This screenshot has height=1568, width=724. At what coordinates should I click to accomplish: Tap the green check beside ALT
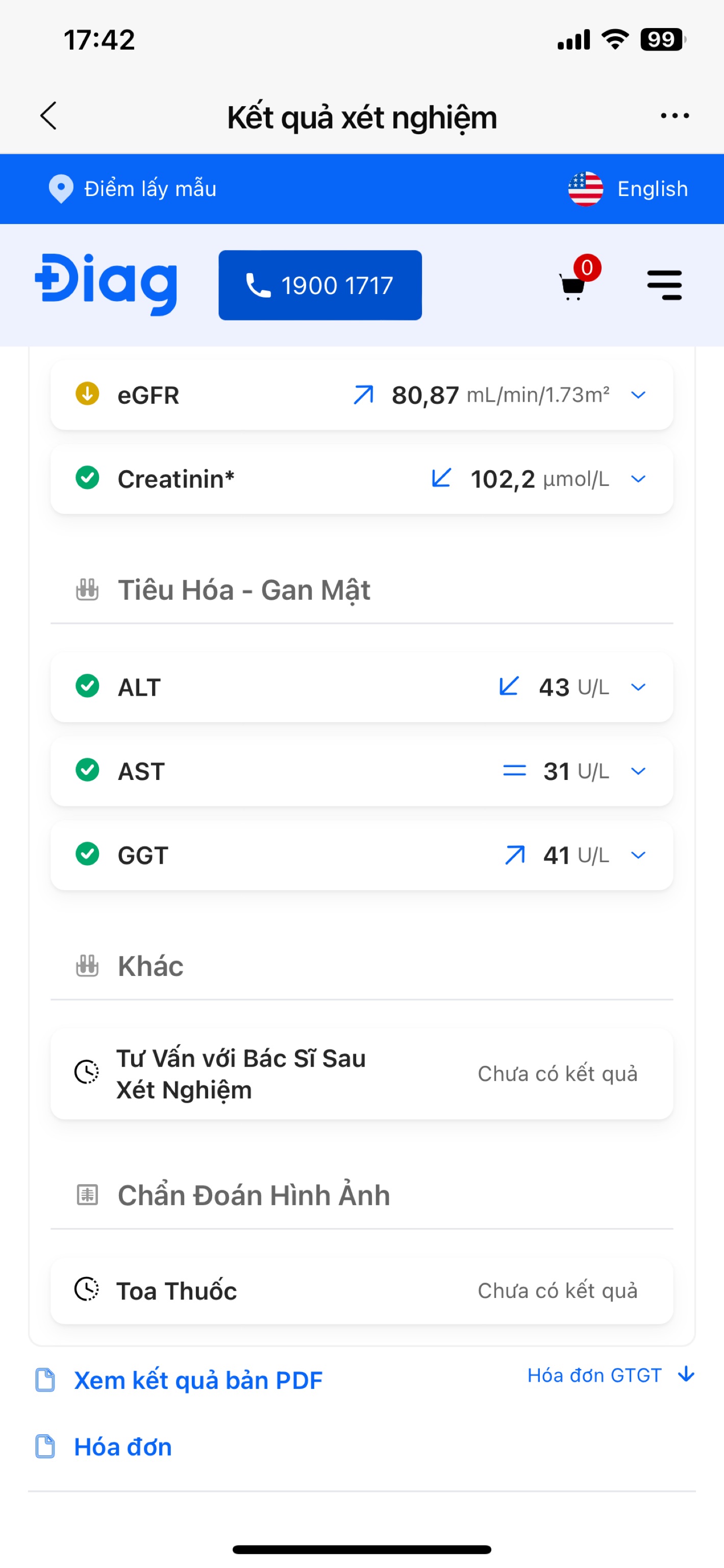point(88,686)
